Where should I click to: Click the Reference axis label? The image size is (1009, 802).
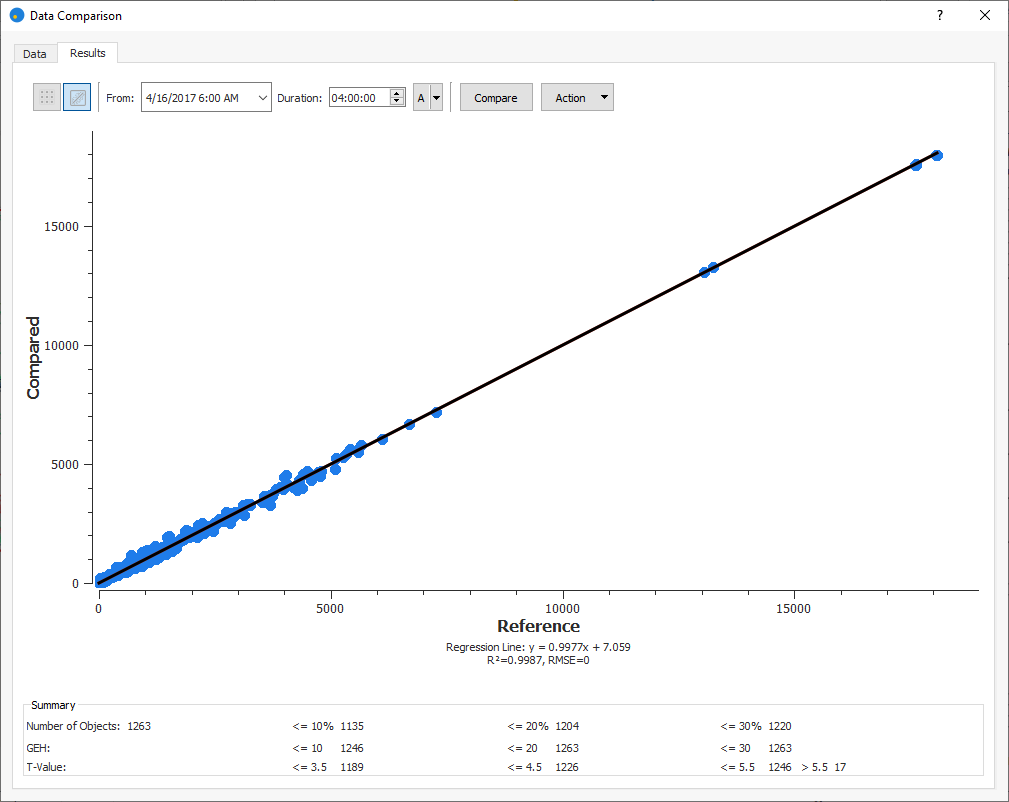pyautogui.click(x=538, y=626)
